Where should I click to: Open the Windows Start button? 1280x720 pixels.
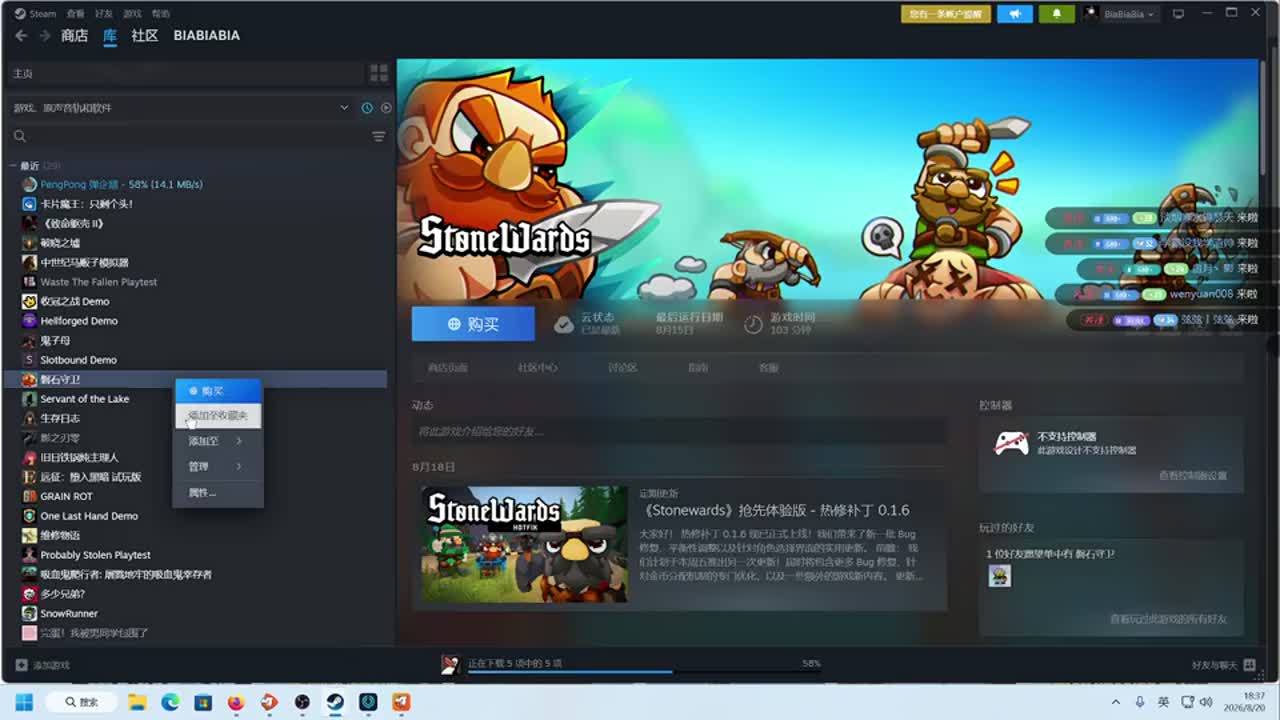click(x=24, y=702)
